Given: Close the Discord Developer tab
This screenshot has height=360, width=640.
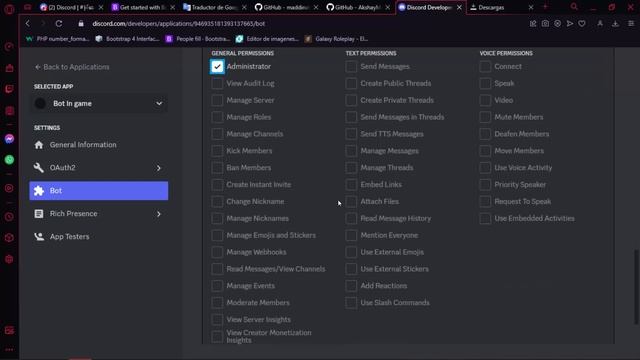Looking at the screenshot, I should point(459,7).
